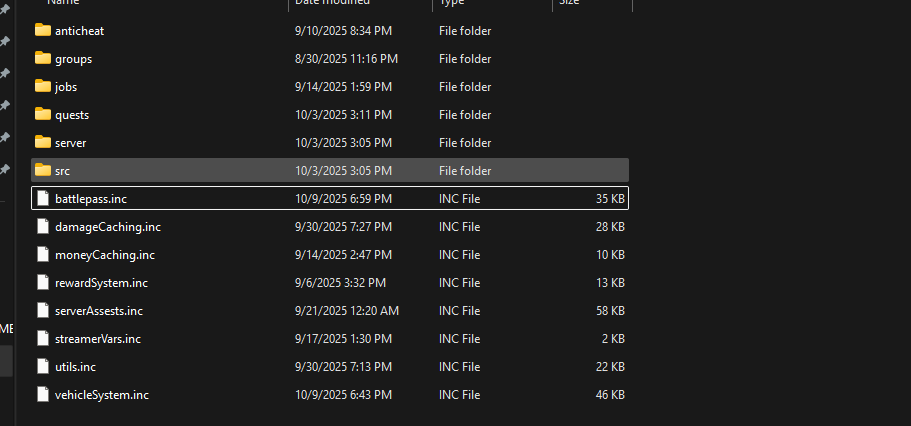Click the vehicleSystem.inc file icon
The image size is (911, 426).
pyautogui.click(x=43, y=394)
